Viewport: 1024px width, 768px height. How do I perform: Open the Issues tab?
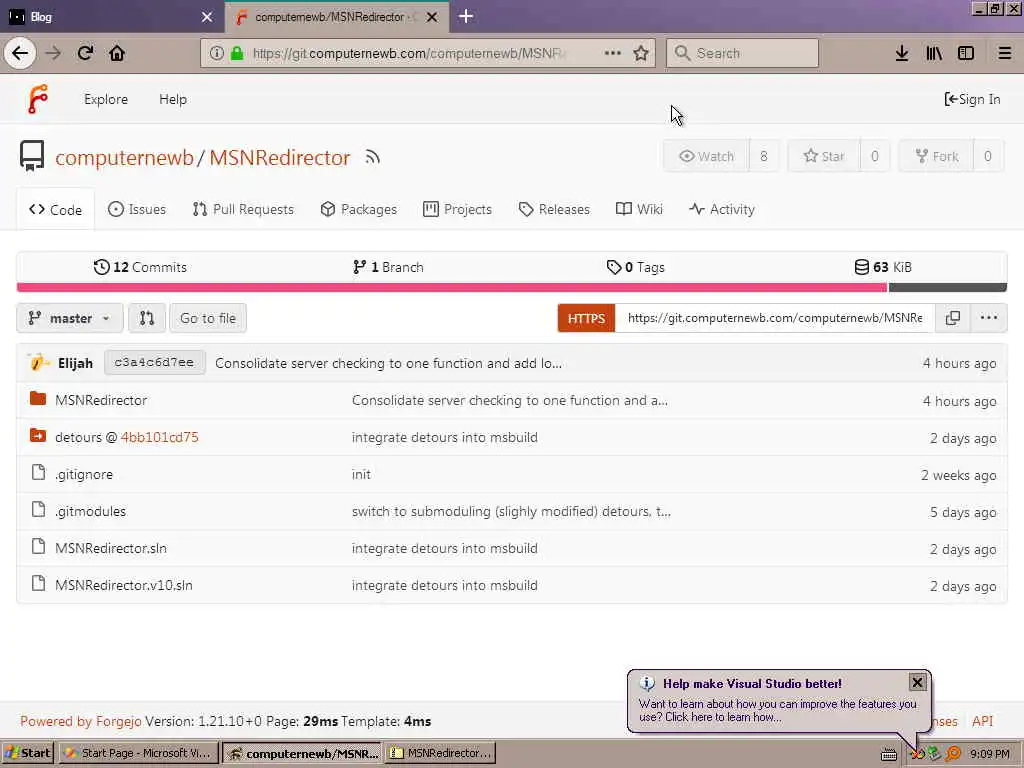click(137, 210)
